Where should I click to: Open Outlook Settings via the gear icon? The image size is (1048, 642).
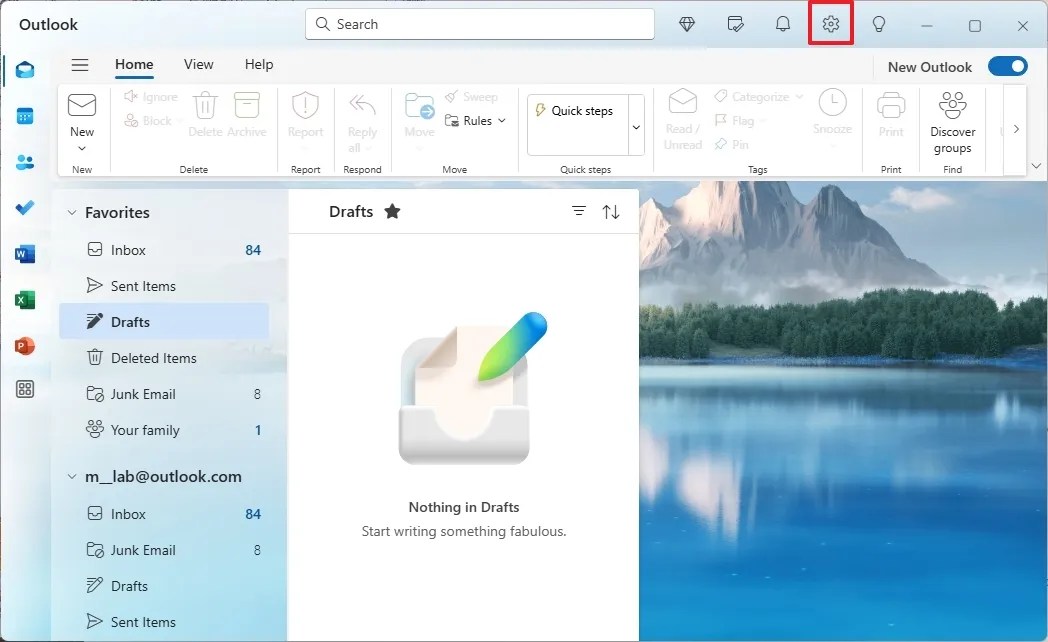click(831, 24)
